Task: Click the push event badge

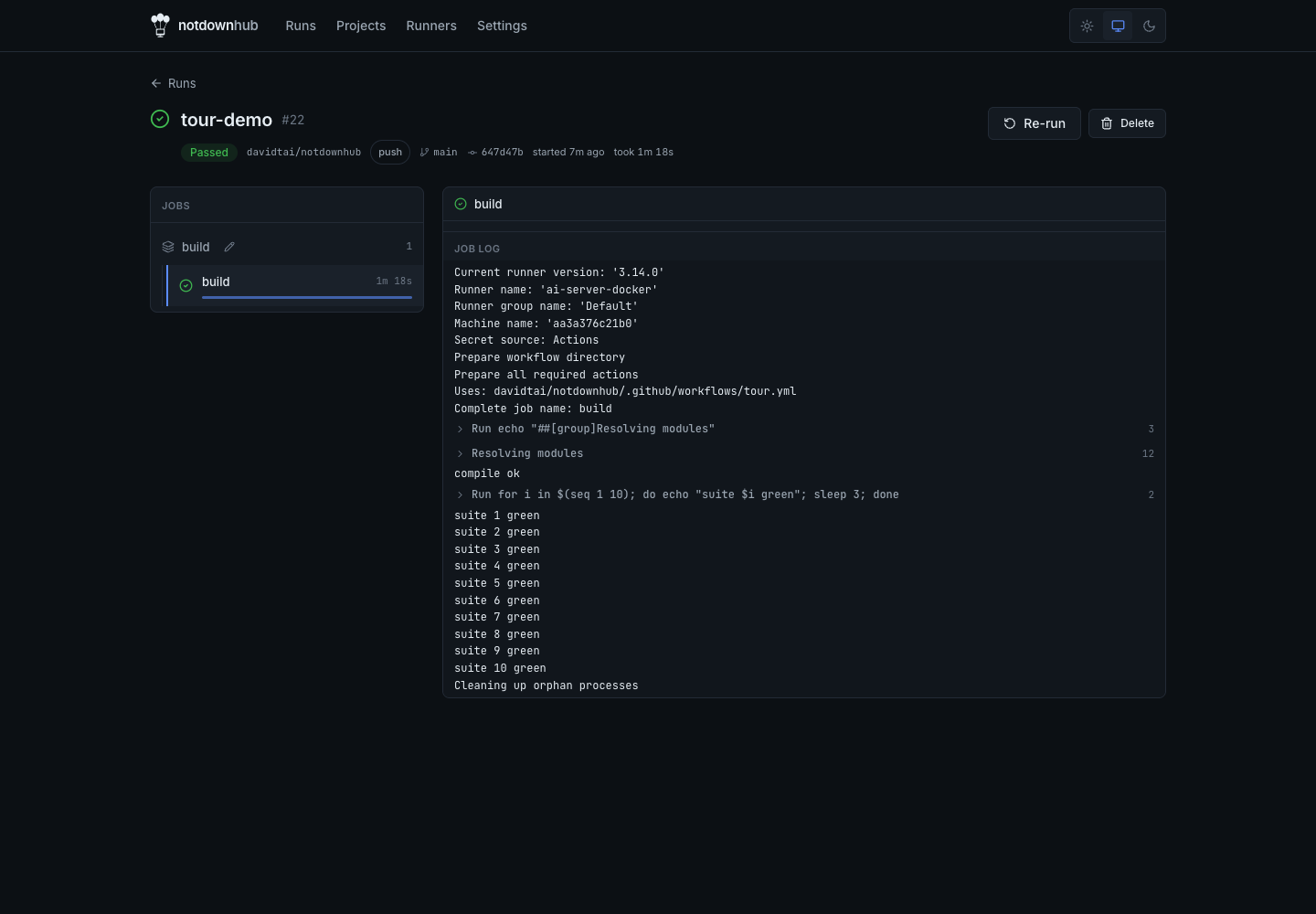Action: click(390, 153)
